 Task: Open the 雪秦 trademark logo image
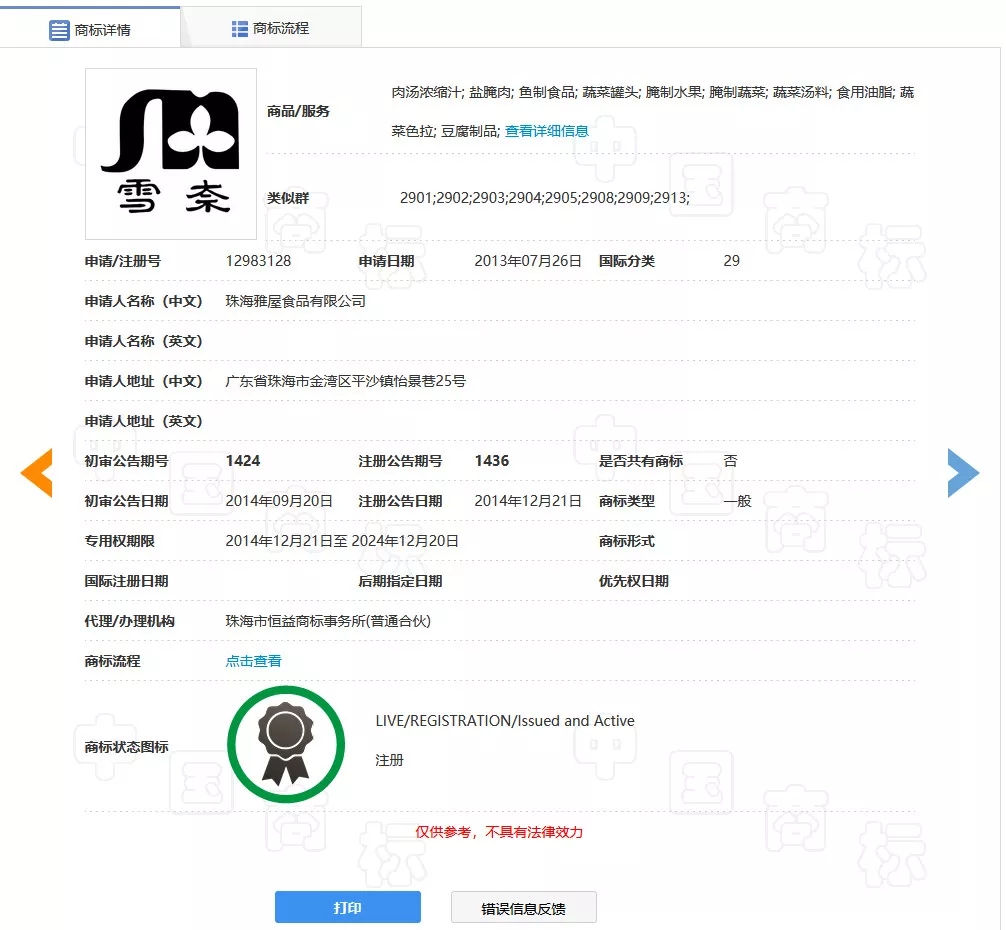171,154
